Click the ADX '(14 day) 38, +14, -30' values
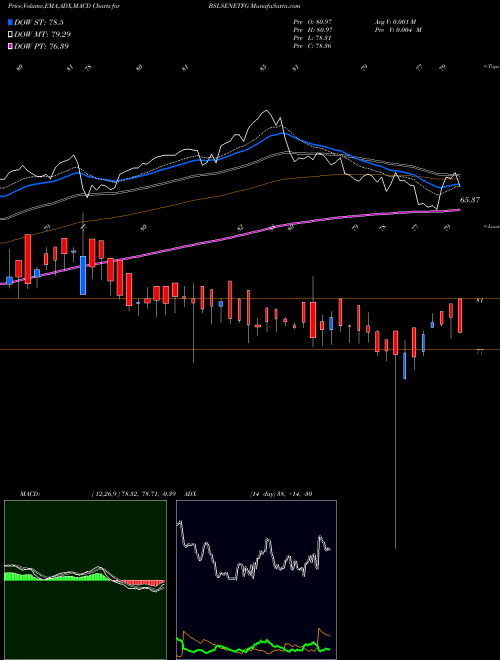Screen dimensions: 500x660 click(x=281, y=494)
